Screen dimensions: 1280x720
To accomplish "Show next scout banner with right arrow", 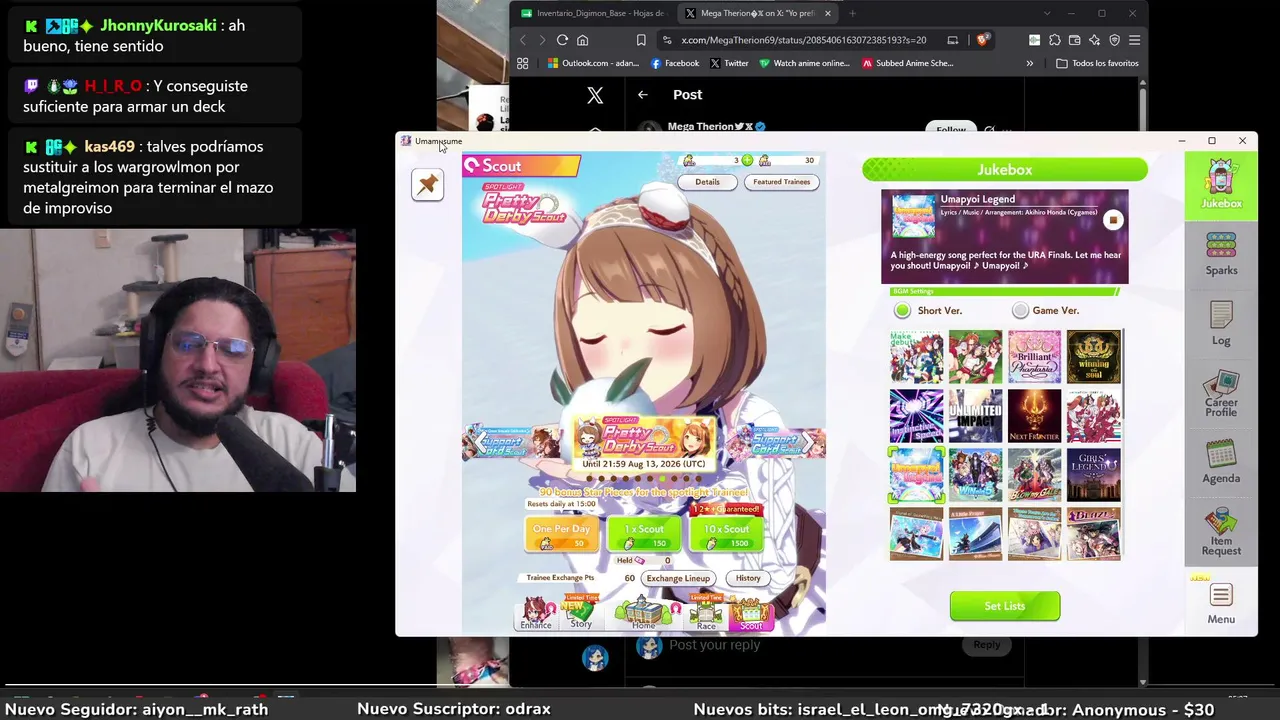I will [808, 441].
